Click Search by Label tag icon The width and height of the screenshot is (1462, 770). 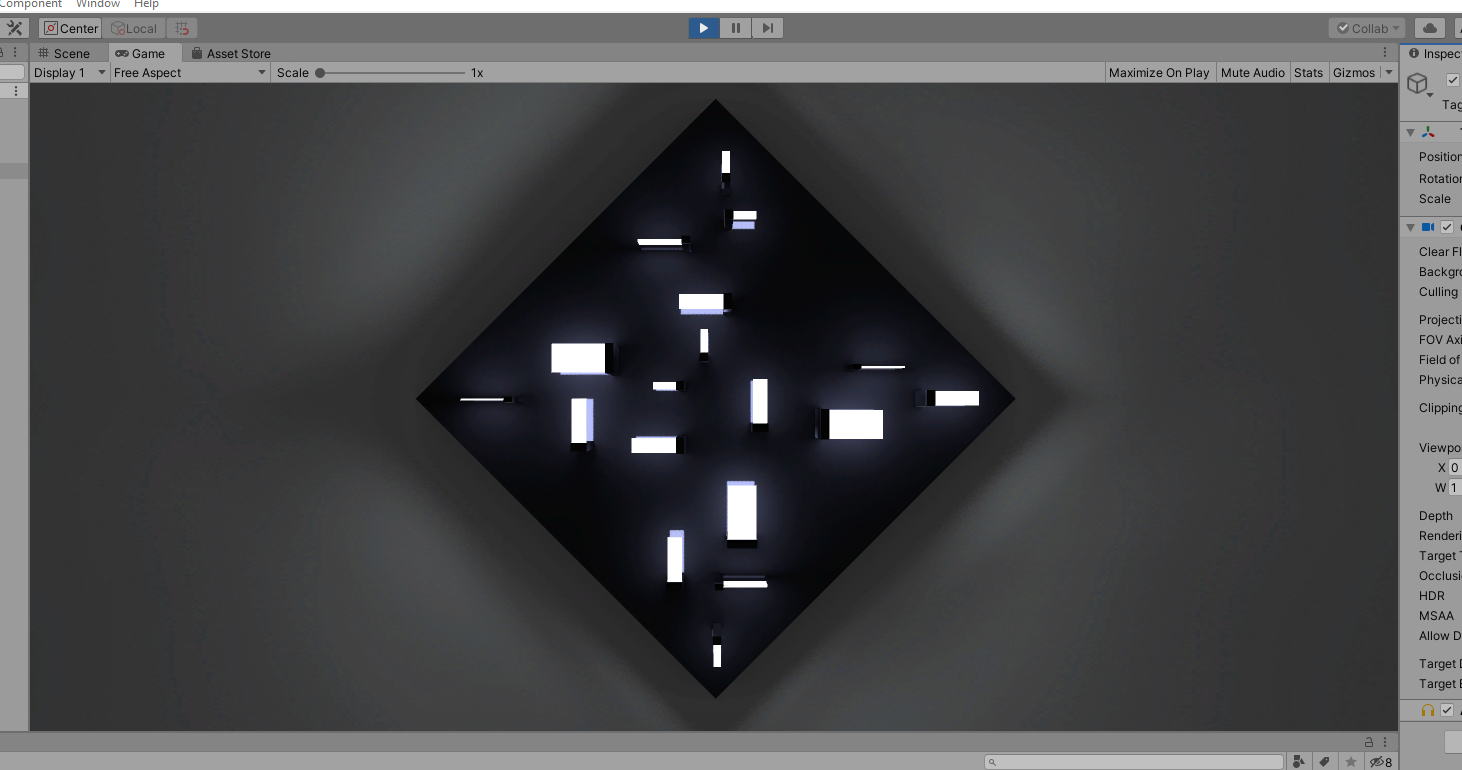click(1325, 762)
